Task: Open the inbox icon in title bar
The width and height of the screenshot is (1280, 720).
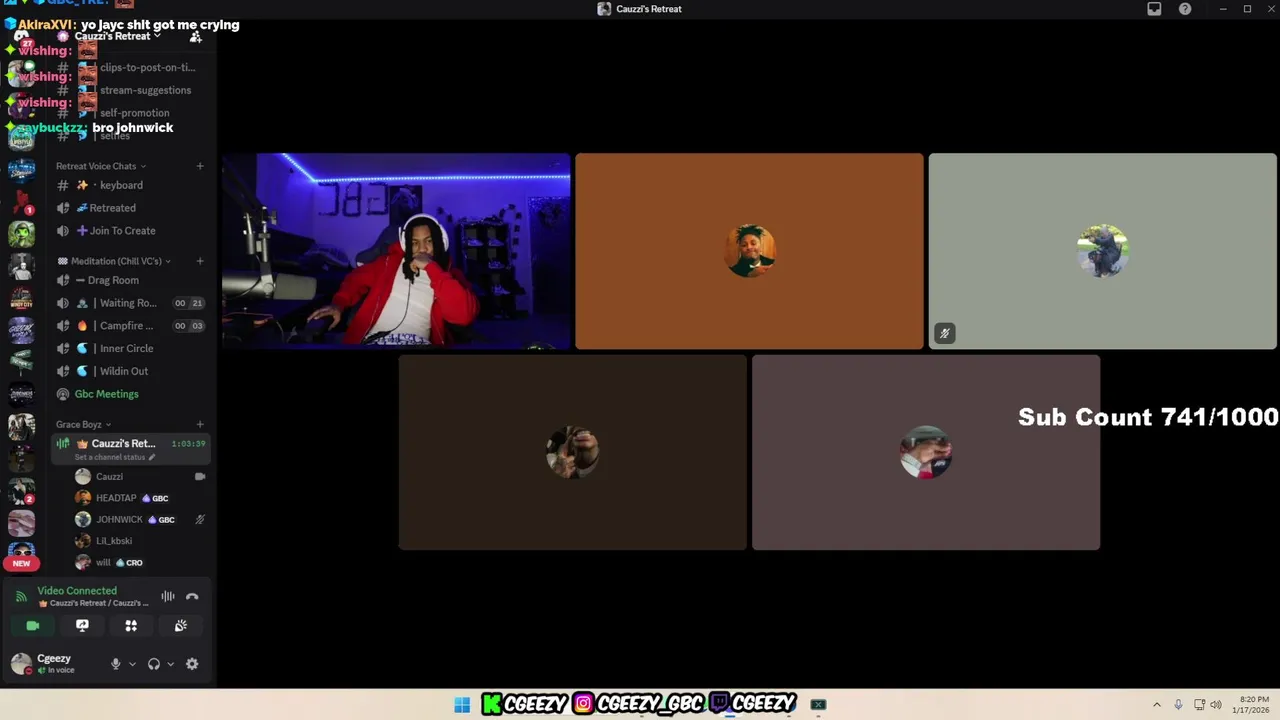Action: tap(1154, 9)
